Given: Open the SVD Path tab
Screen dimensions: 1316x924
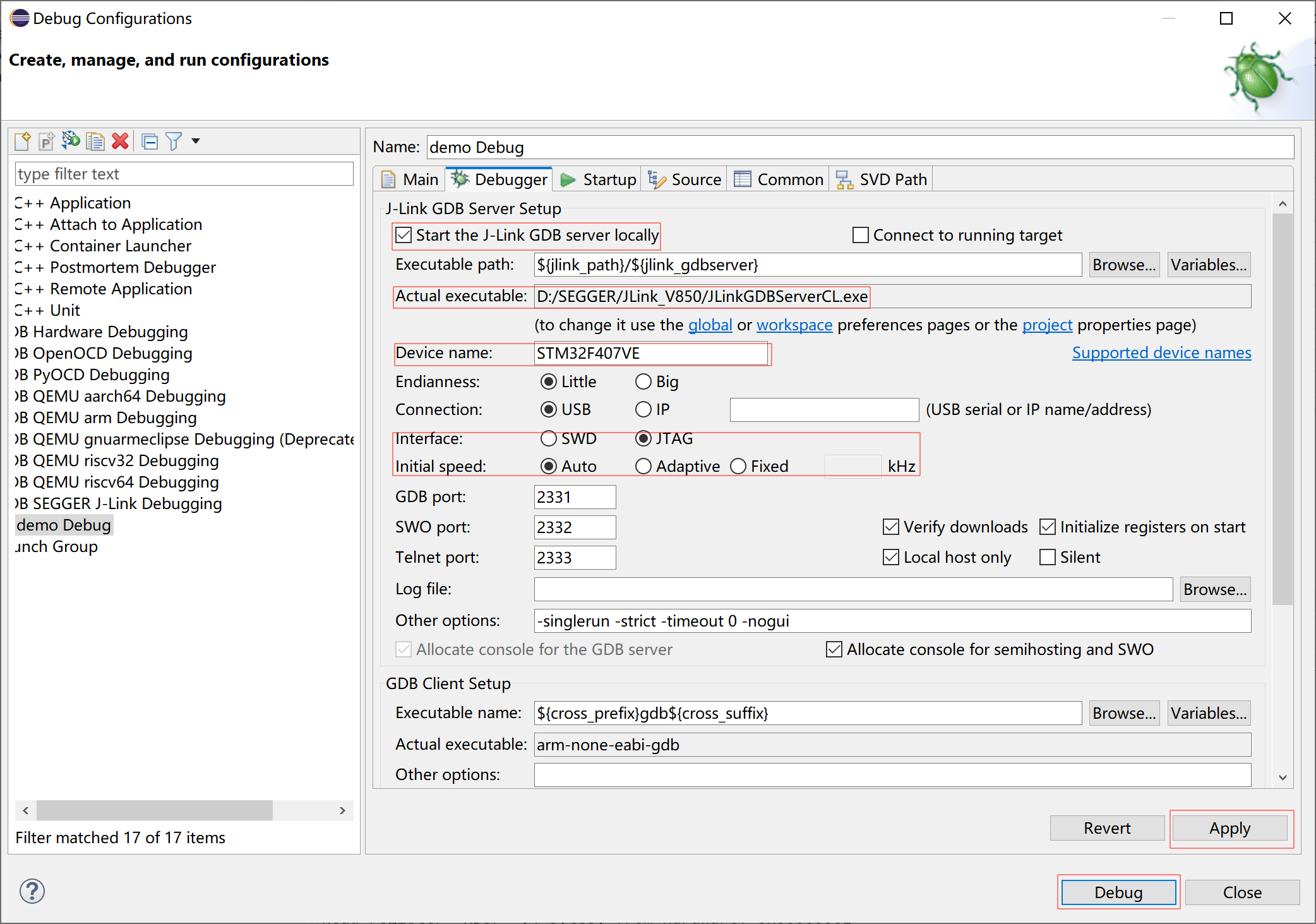Looking at the screenshot, I should 882,179.
